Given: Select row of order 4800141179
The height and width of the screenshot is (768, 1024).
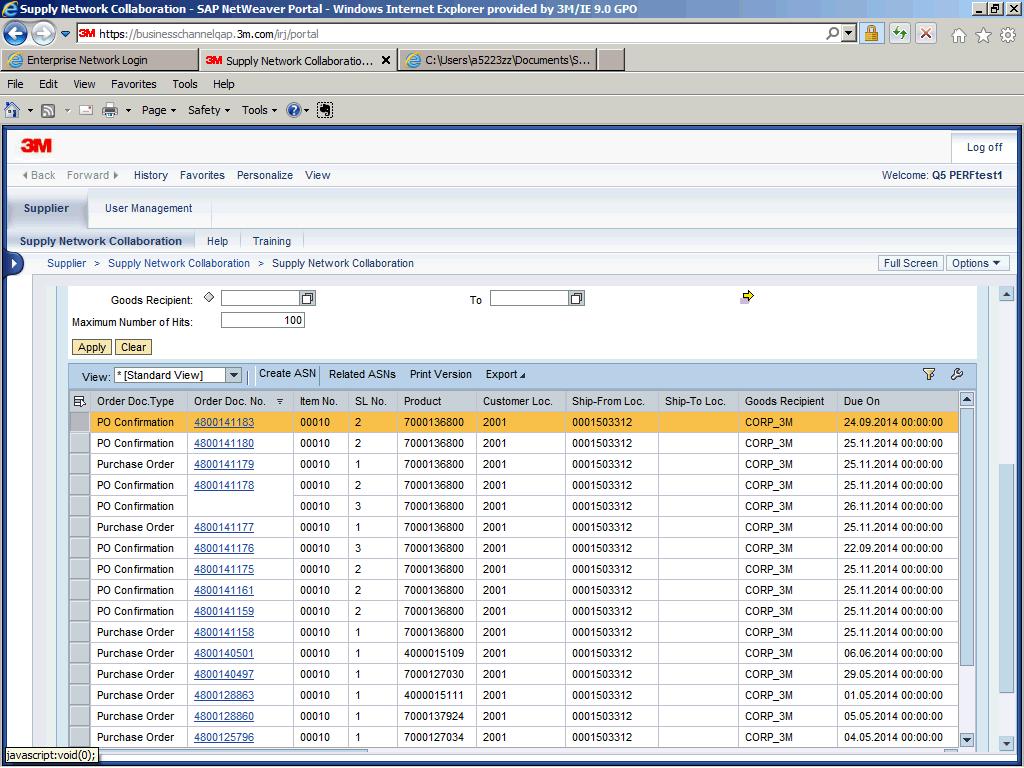Looking at the screenshot, I should [80, 464].
